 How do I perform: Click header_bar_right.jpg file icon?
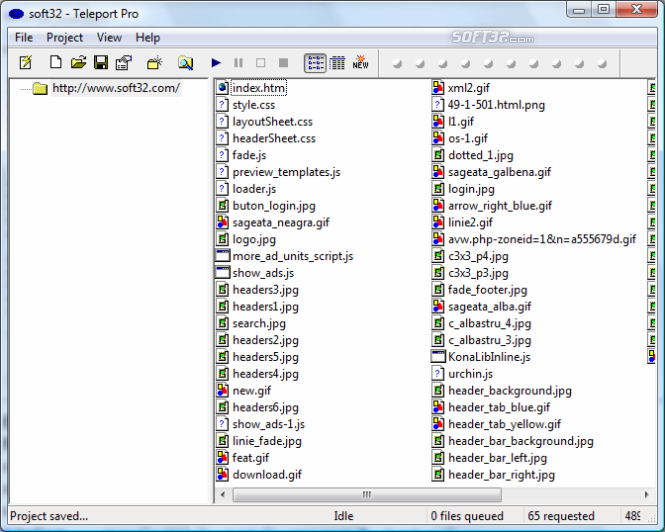pyautogui.click(x=438, y=474)
